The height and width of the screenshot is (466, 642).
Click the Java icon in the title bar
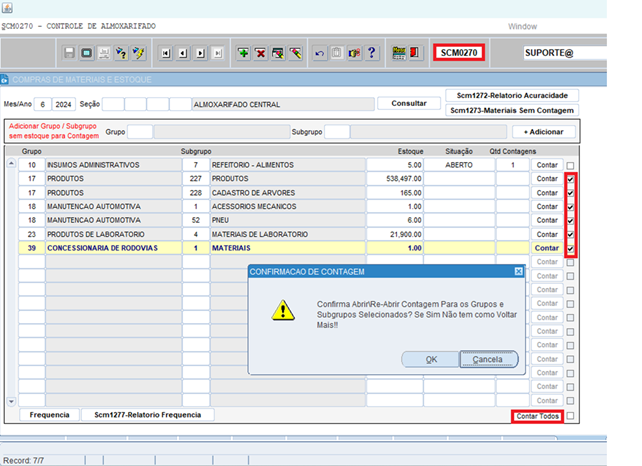coord(7,7)
